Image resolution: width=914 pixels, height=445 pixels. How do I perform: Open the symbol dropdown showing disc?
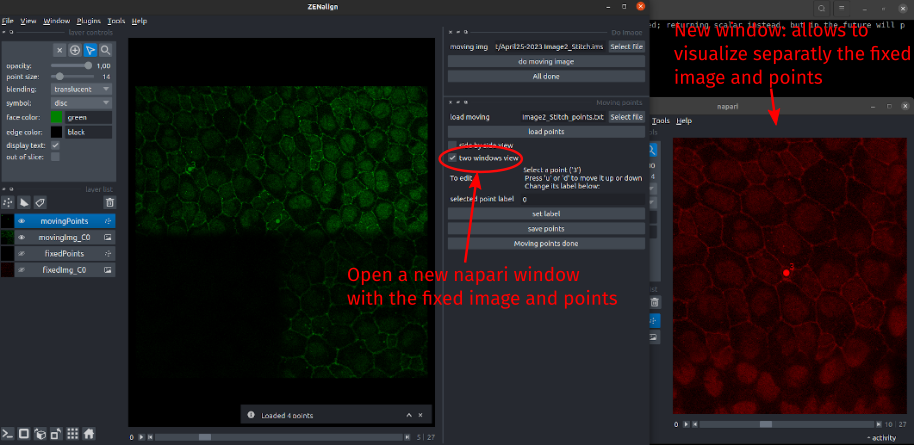(81, 103)
